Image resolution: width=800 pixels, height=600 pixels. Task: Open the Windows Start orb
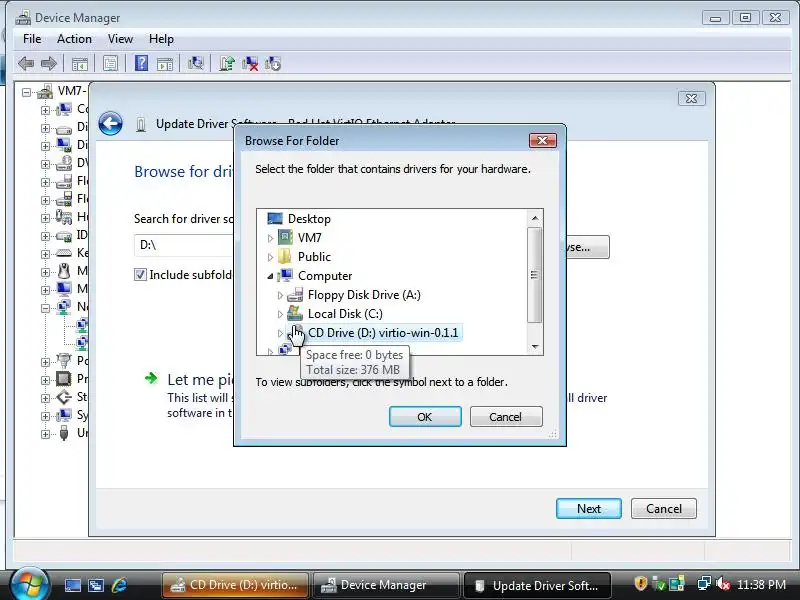(x=29, y=583)
